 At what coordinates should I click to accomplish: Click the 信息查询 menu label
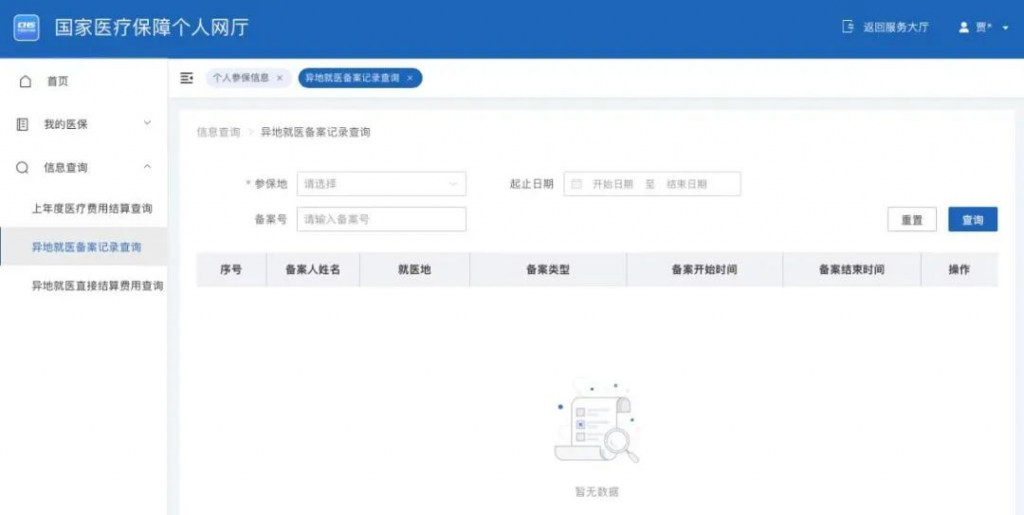(x=65, y=168)
